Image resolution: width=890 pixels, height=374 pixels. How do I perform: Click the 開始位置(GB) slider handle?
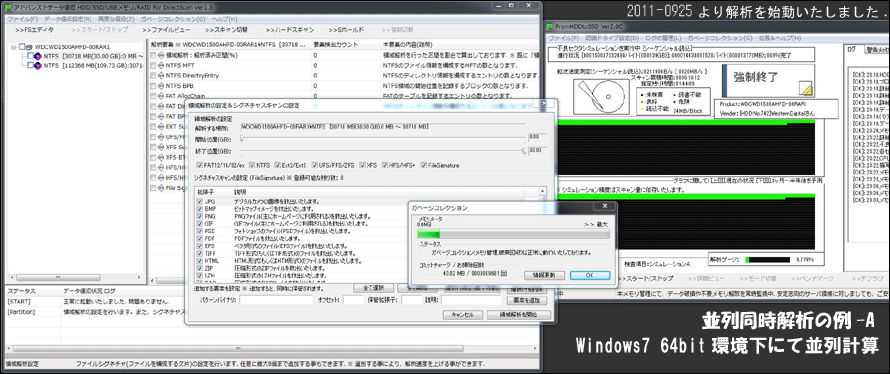[242, 137]
